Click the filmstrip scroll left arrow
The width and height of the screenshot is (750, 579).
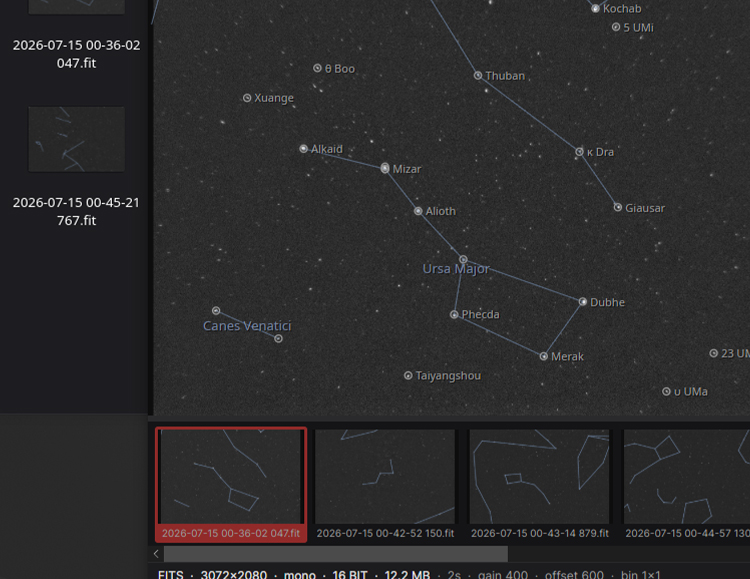point(156,554)
